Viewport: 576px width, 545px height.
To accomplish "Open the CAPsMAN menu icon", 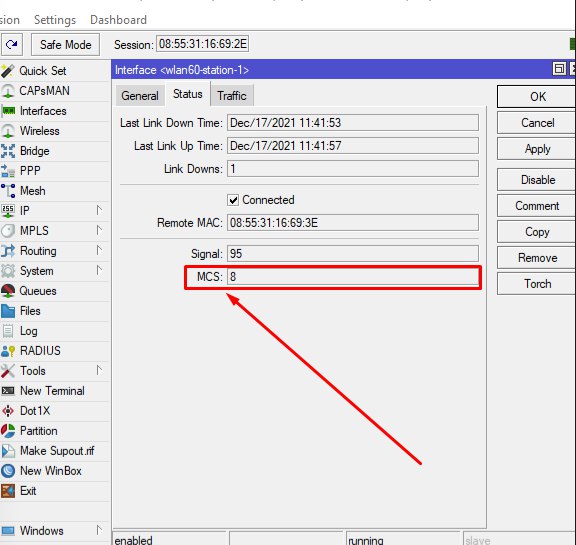I will (x=8, y=91).
